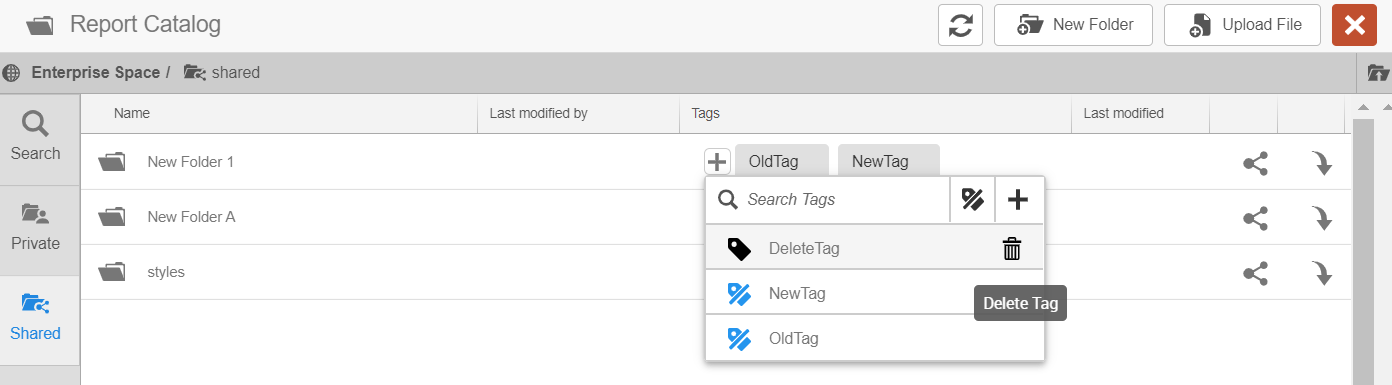This screenshot has height=385, width=1392.
Task: Sort by the Name column header
Action: 132,114
